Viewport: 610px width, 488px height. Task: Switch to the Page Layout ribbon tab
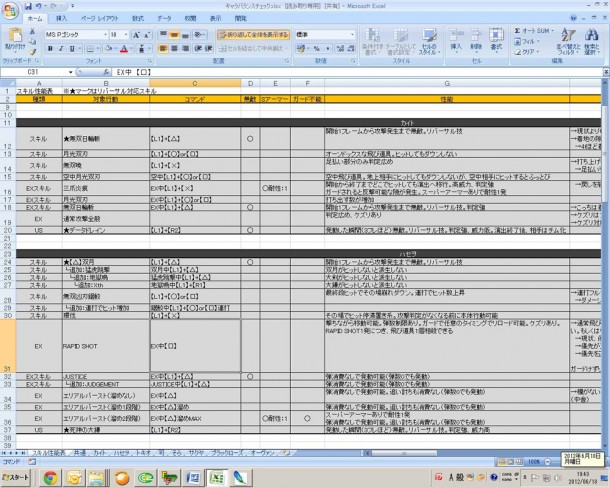[x=100, y=18]
